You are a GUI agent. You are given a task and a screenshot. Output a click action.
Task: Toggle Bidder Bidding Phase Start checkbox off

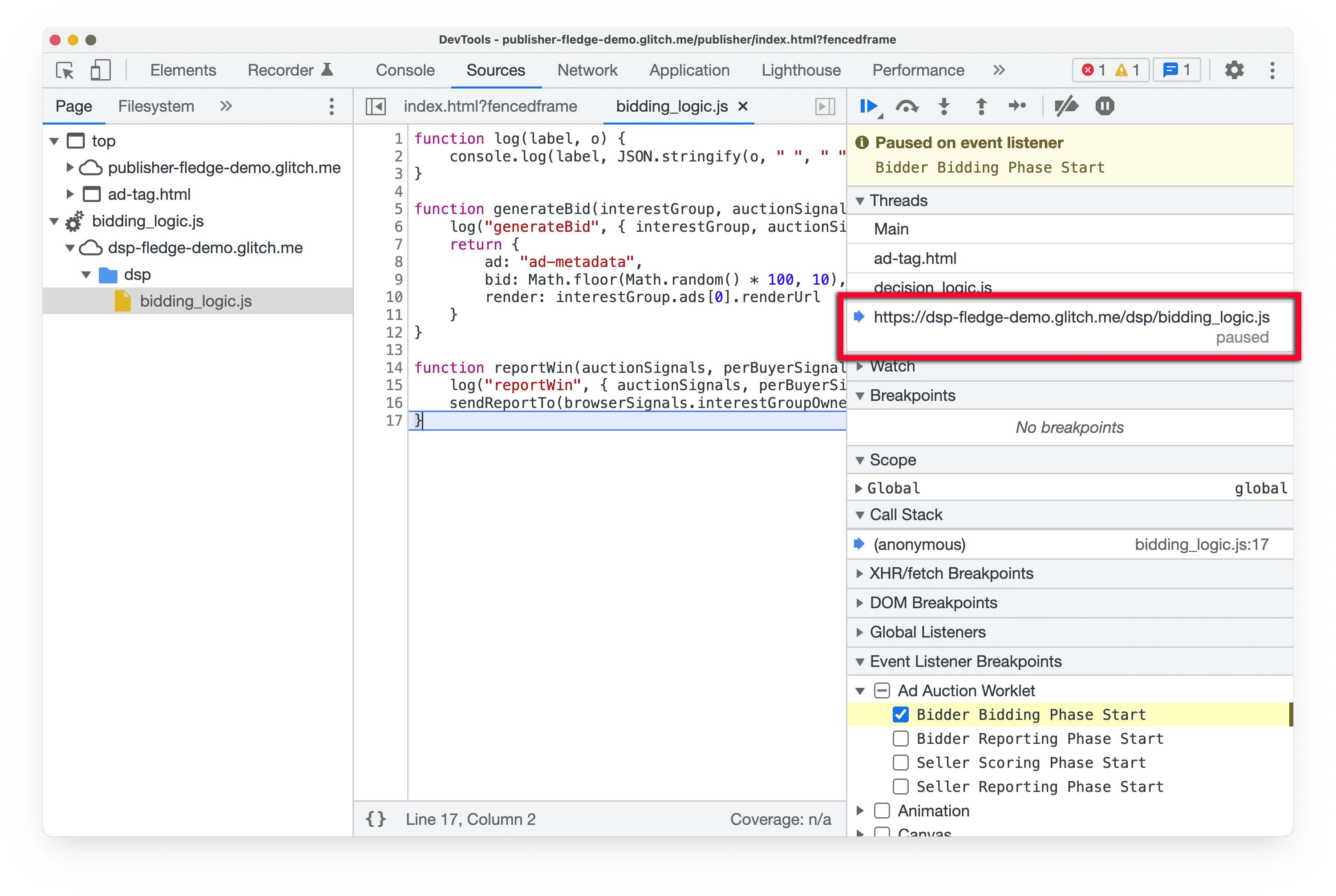click(x=897, y=714)
